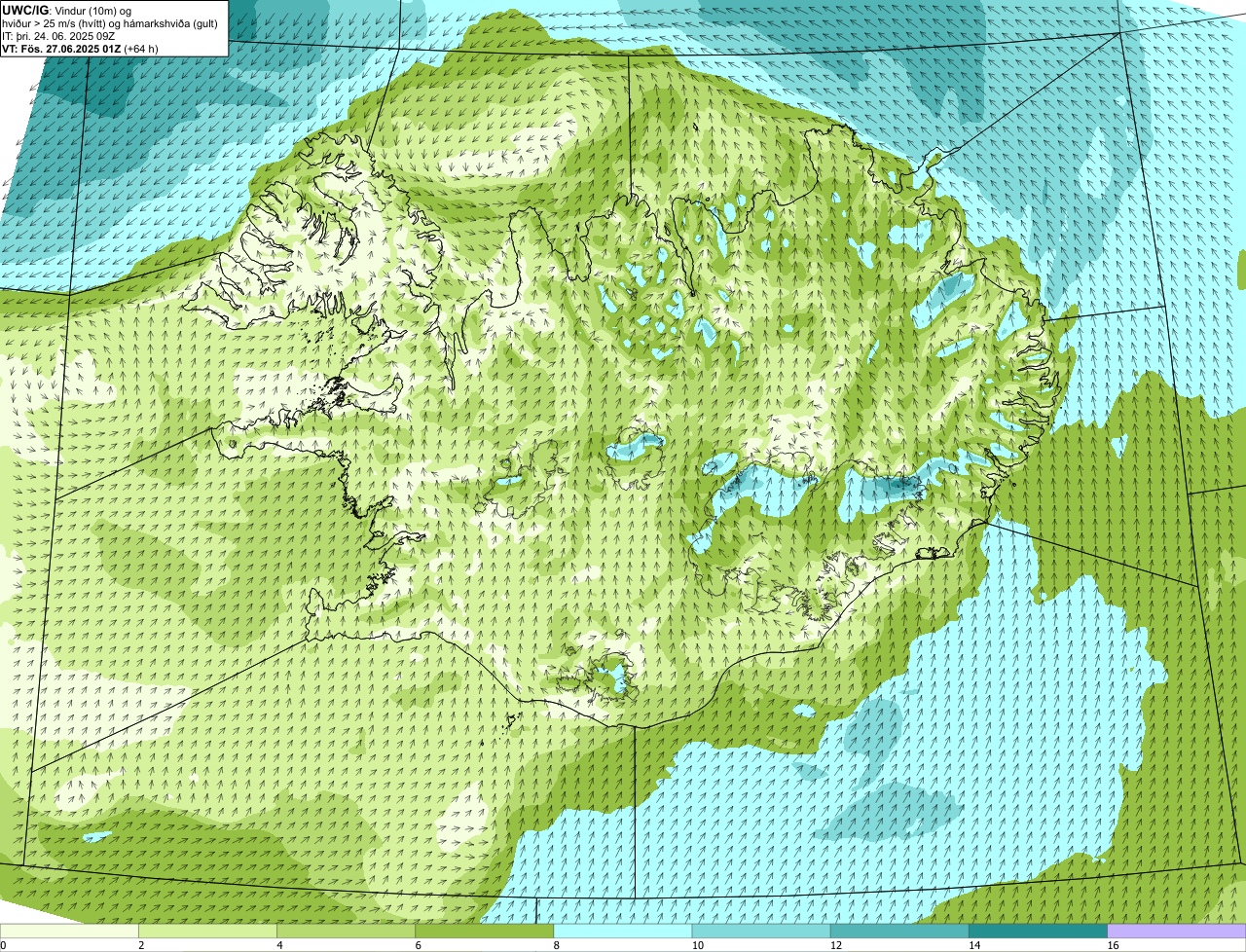Click the 'VT: Fös. 27.06.2025 01Z (+64 h)' line
The image size is (1246, 952).
tap(80, 48)
